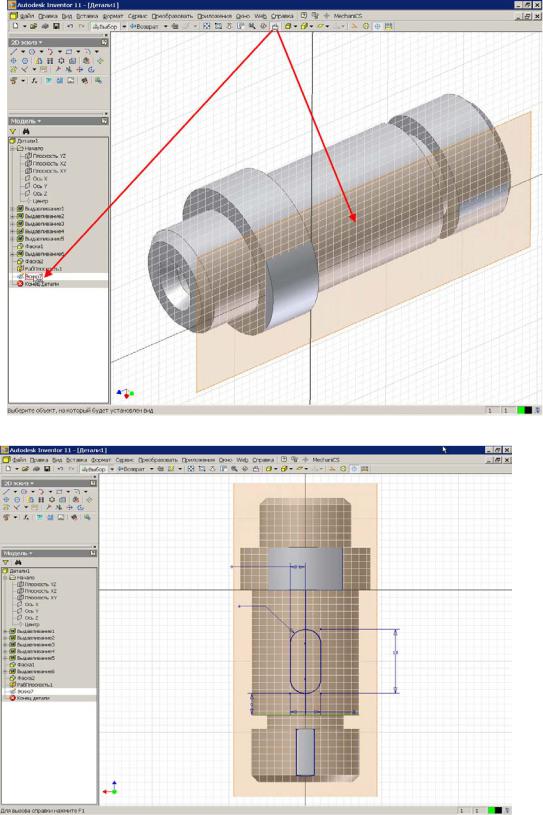Expand Выдавливание1 node in upper window tree

click(12, 208)
